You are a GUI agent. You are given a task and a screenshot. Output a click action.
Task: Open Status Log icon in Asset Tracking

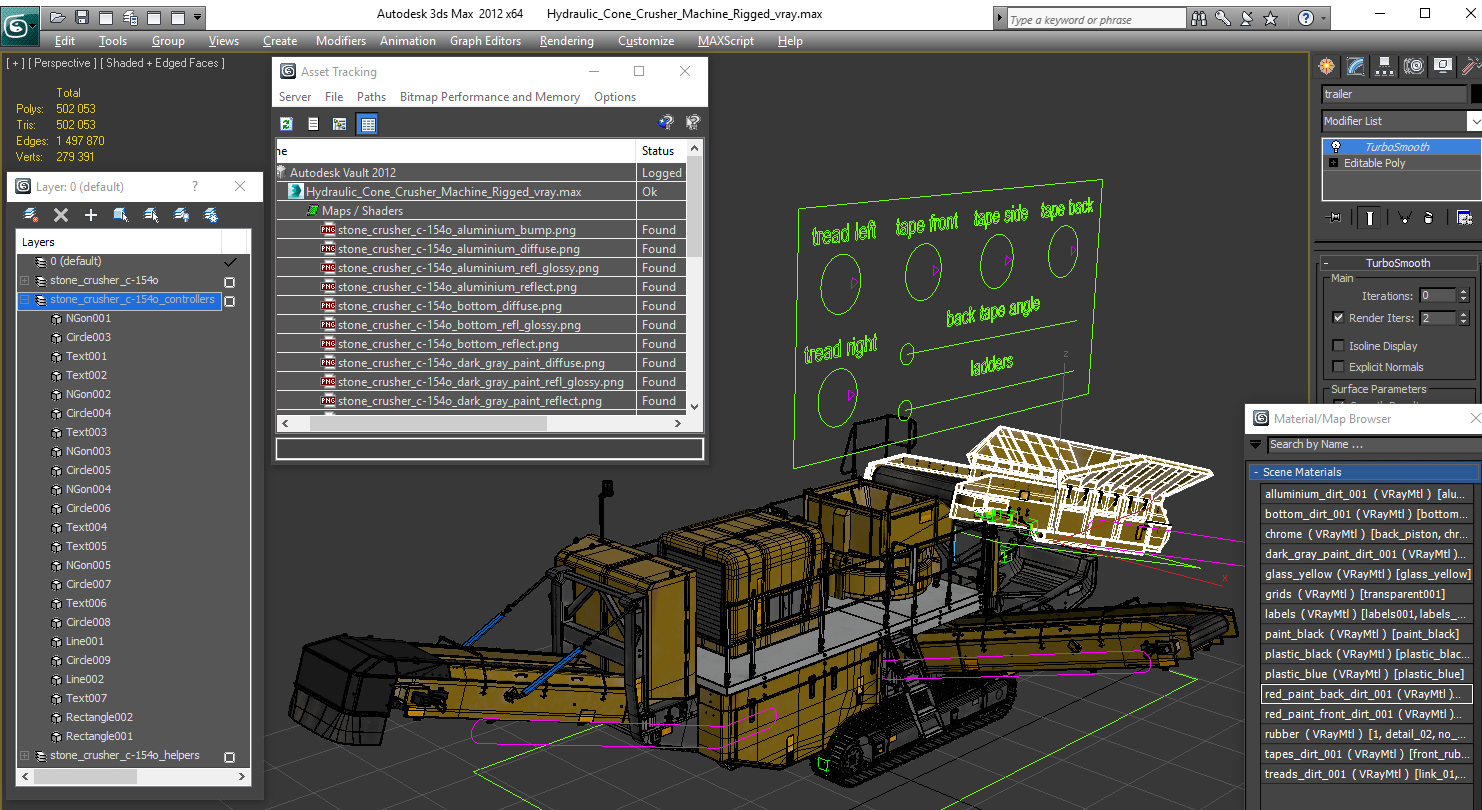point(313,124)
